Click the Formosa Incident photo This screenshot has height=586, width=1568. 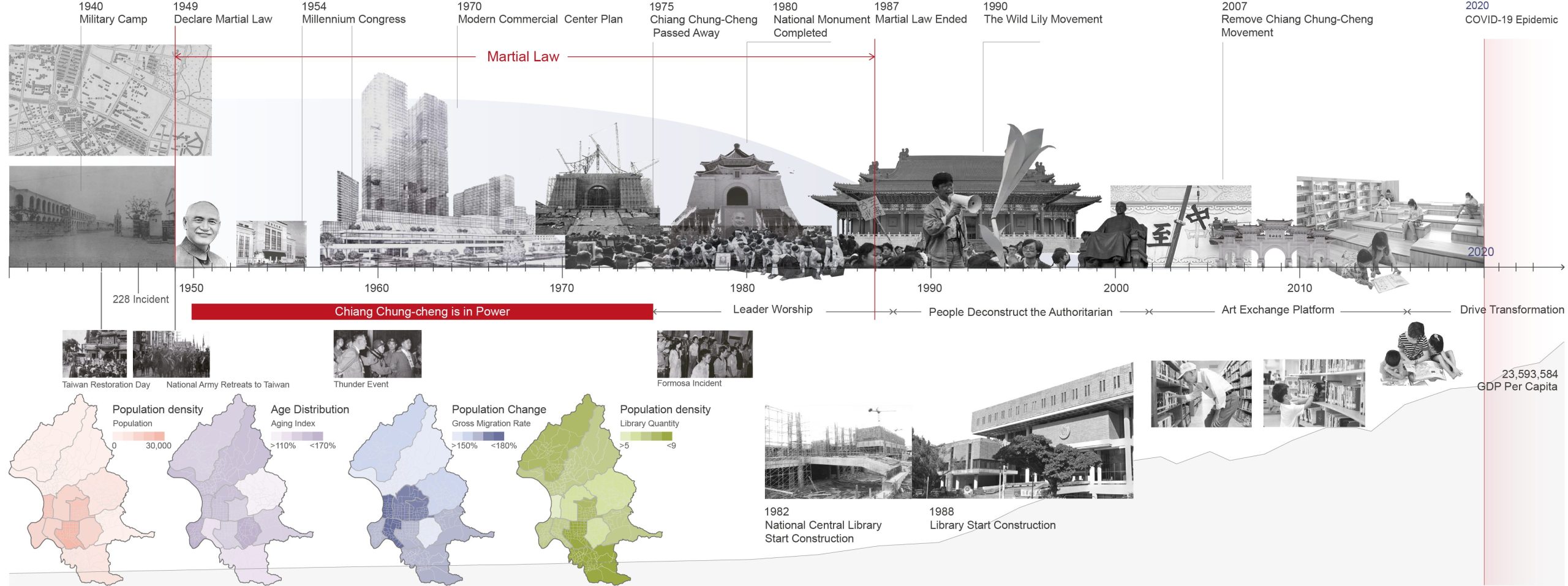pyautogui.click(x=704, y=354)
